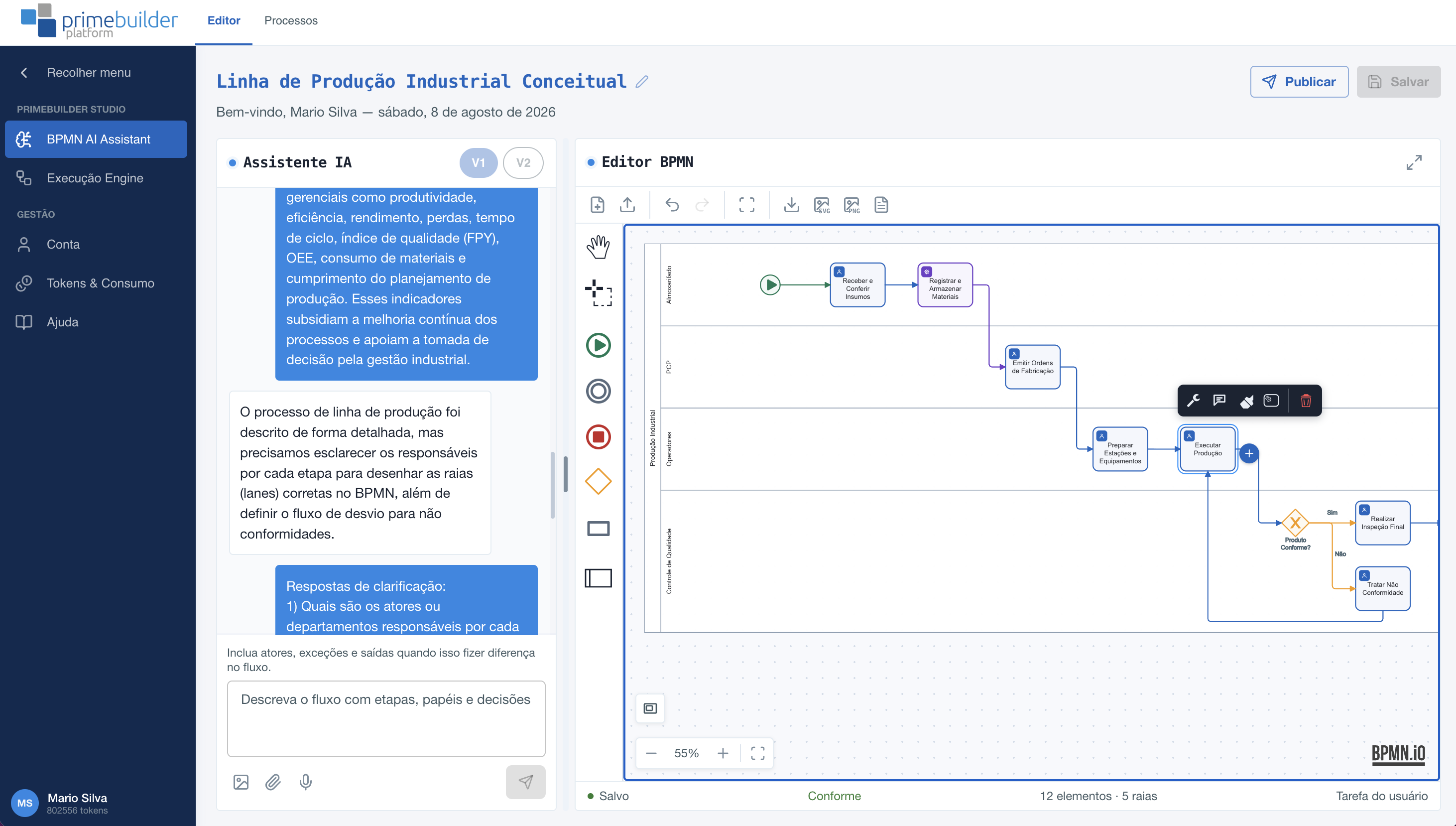
Task: Undo the last change
Action: pyautogui.click(x=672, y=205)
